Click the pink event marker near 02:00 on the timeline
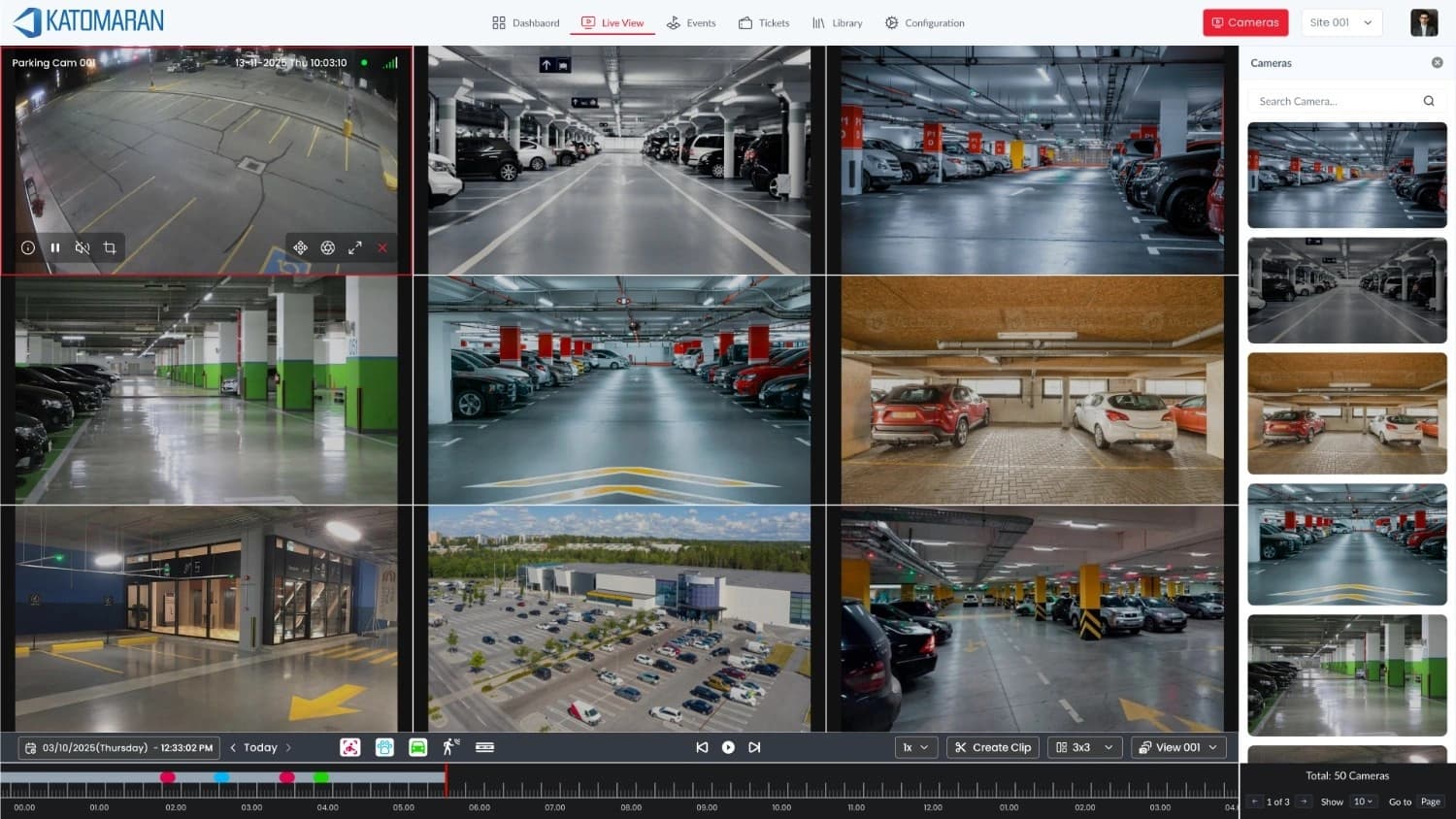This screenshot has width=1456, height=819. click(169, 777)
